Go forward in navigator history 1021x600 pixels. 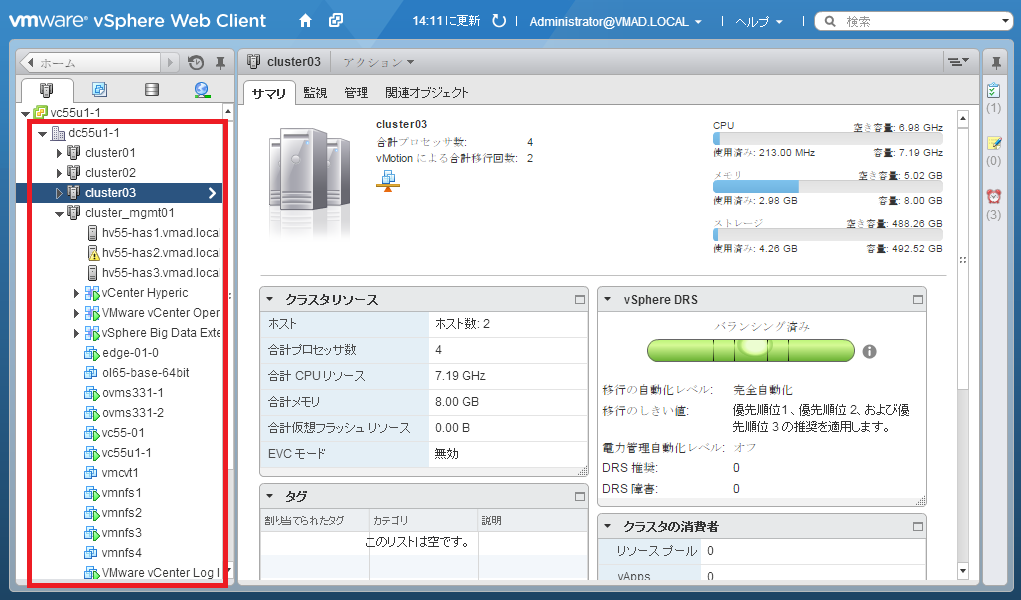pyautogui.click(x=171, y=63)
